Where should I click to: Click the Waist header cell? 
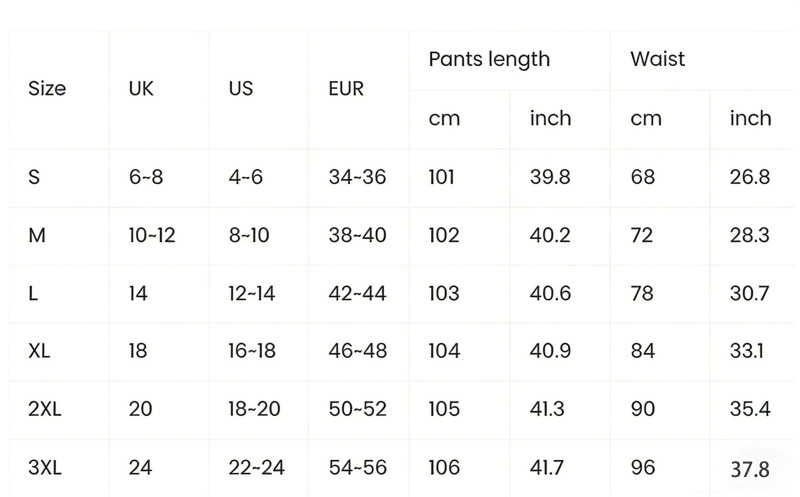click(657, 59)
